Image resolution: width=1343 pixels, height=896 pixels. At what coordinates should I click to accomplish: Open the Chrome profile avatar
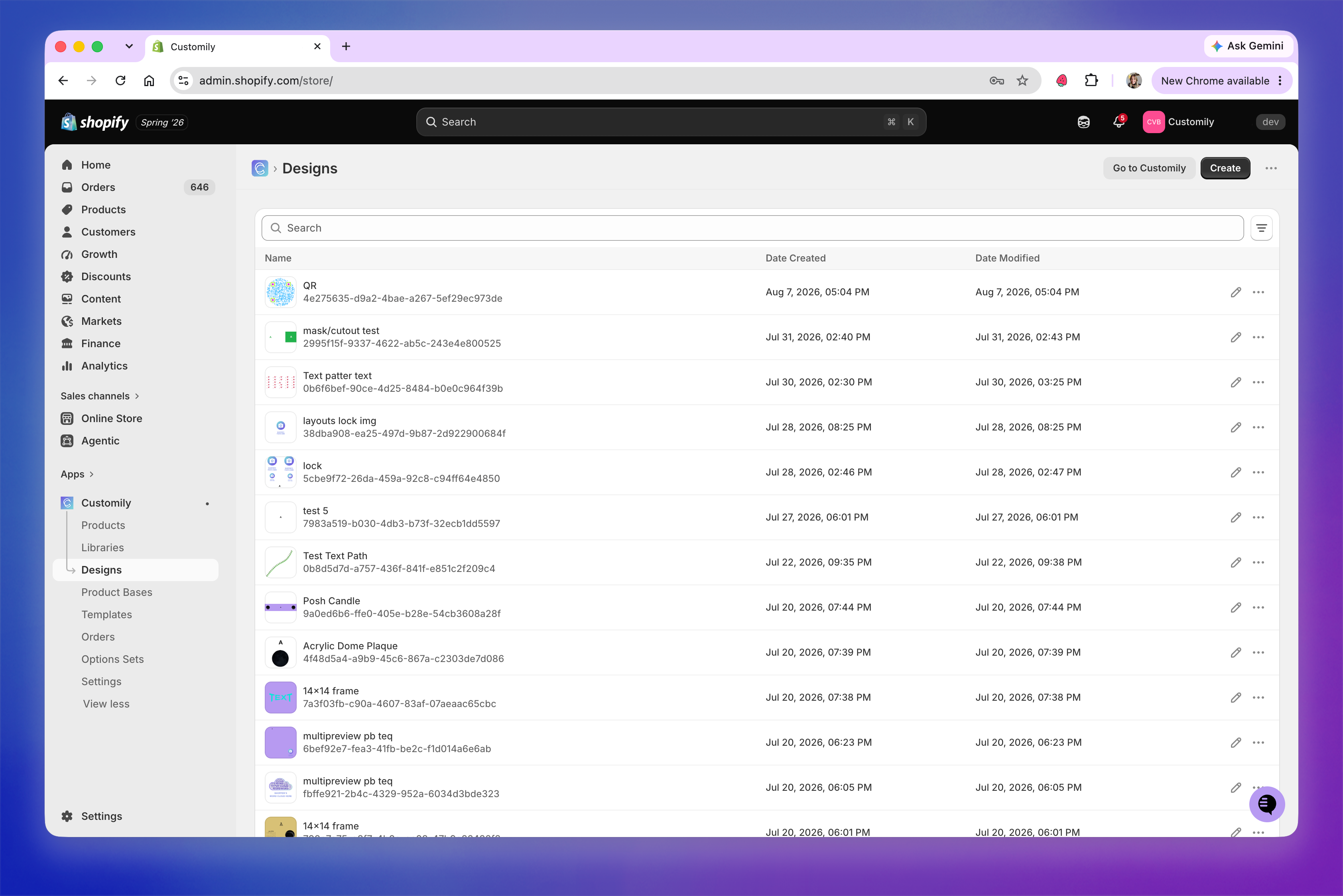pos(1134,81)
